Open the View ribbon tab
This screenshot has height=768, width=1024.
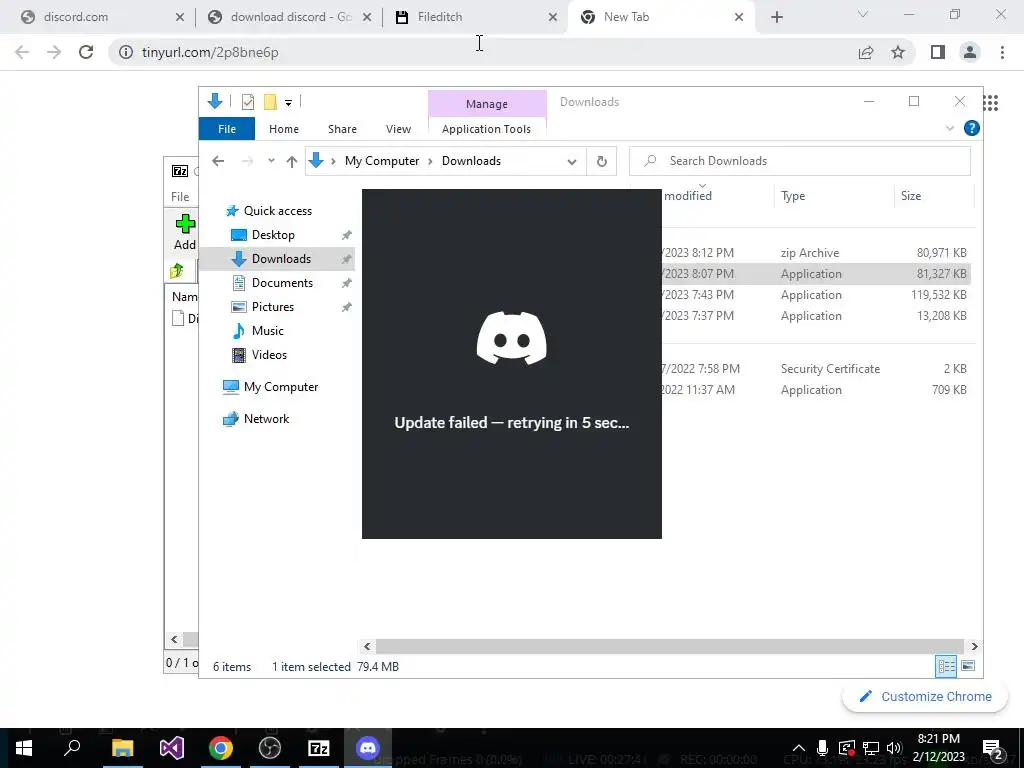pyautogui.click(x=398, y=129)
